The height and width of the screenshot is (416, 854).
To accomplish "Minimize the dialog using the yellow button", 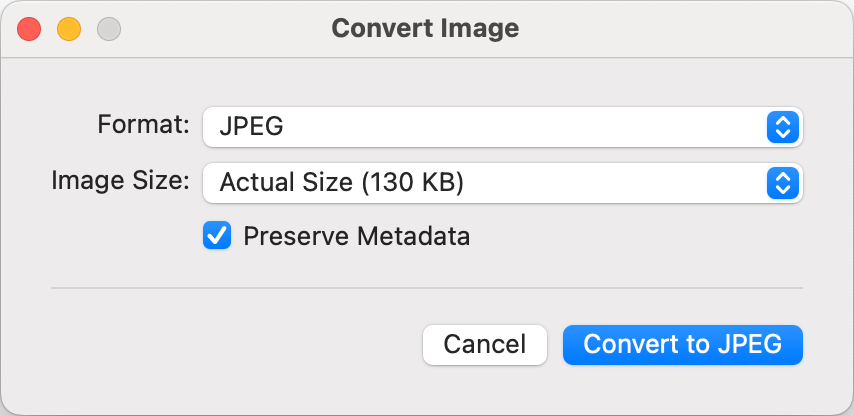I will [x=69, y=29].
